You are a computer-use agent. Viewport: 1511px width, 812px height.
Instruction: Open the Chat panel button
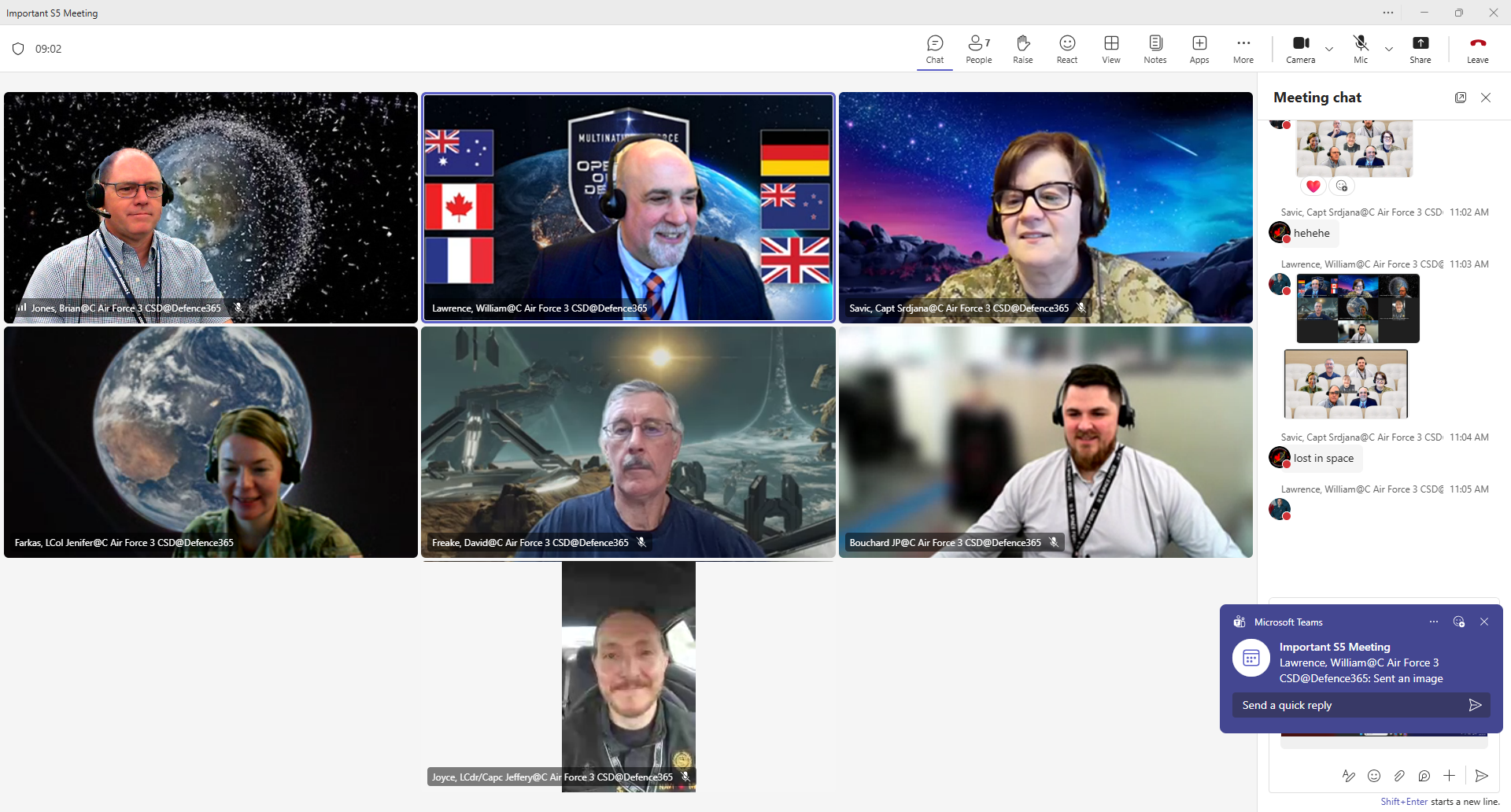point(935,49)
